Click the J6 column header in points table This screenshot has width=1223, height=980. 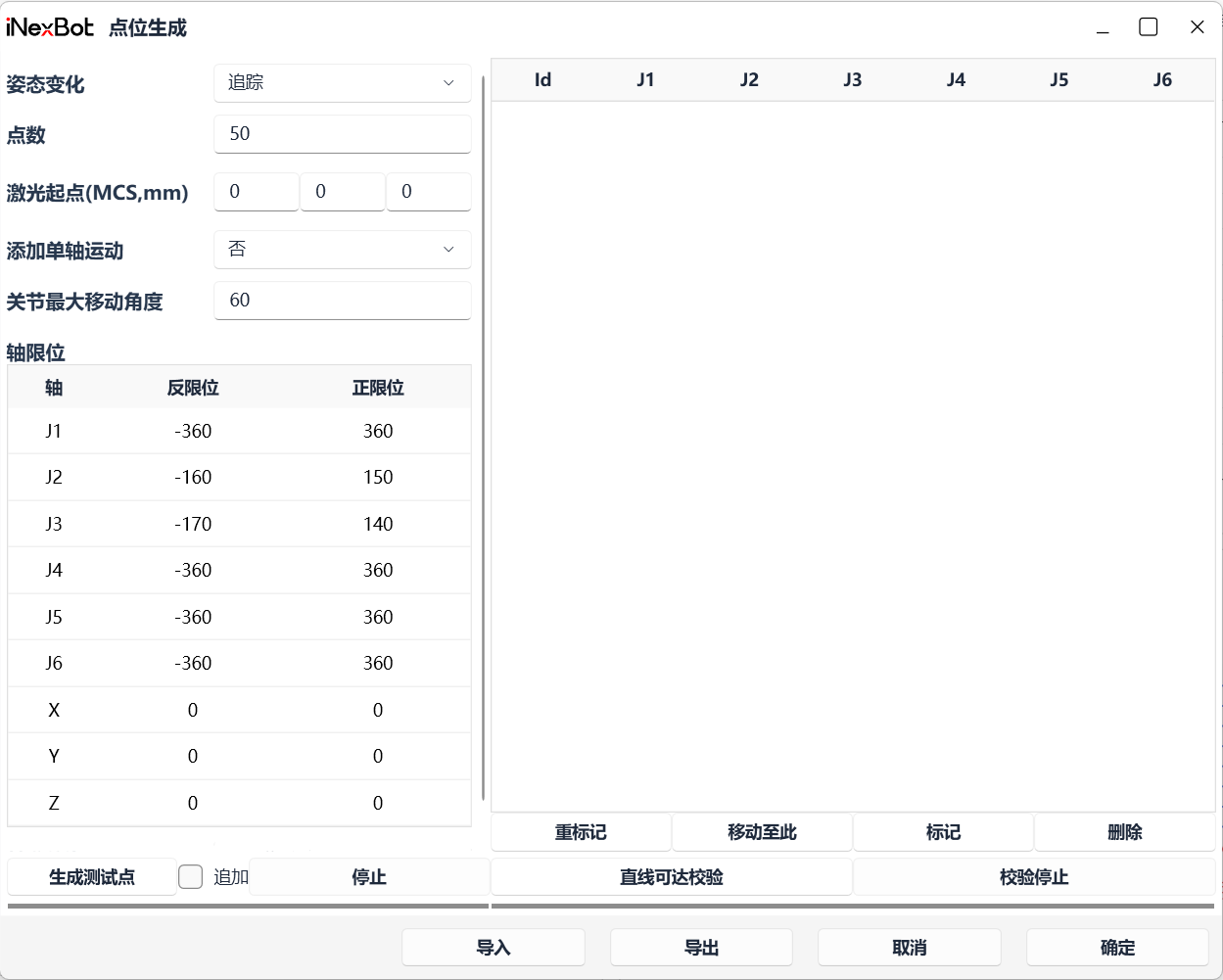coord(1162,80)
